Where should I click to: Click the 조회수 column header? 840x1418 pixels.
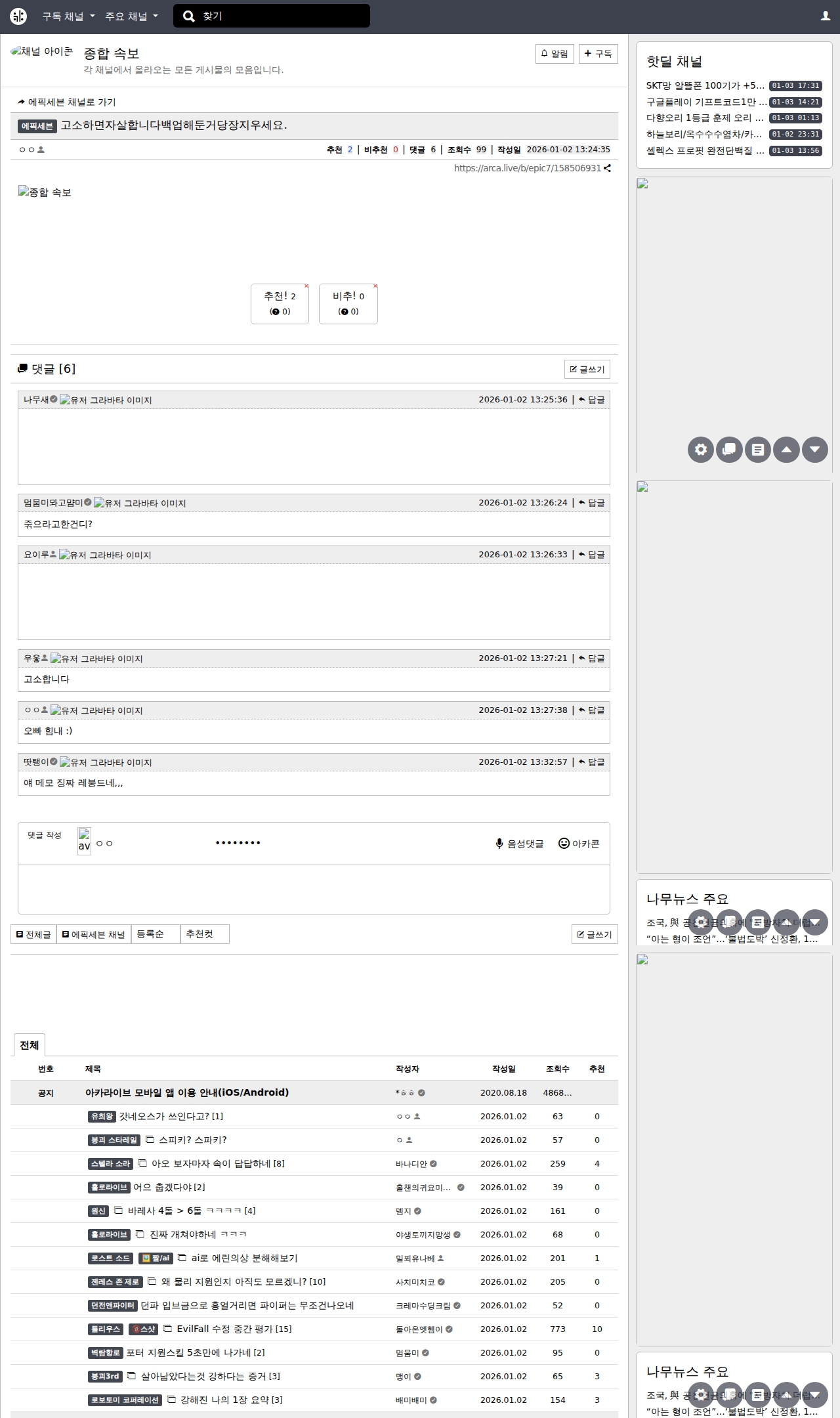tap(558, 1069)
